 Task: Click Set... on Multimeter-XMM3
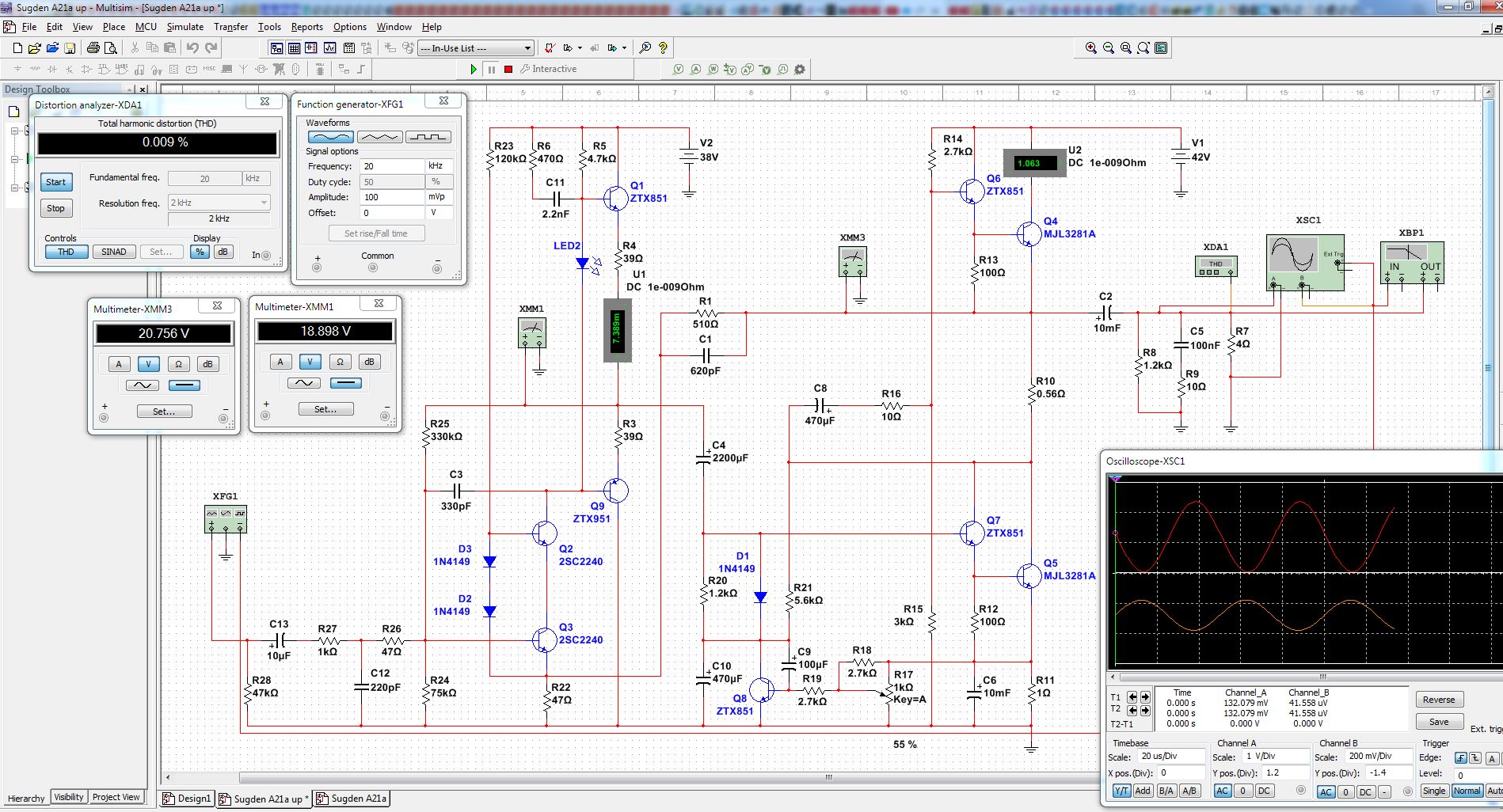pyautogui.click(x=164, y=412)
